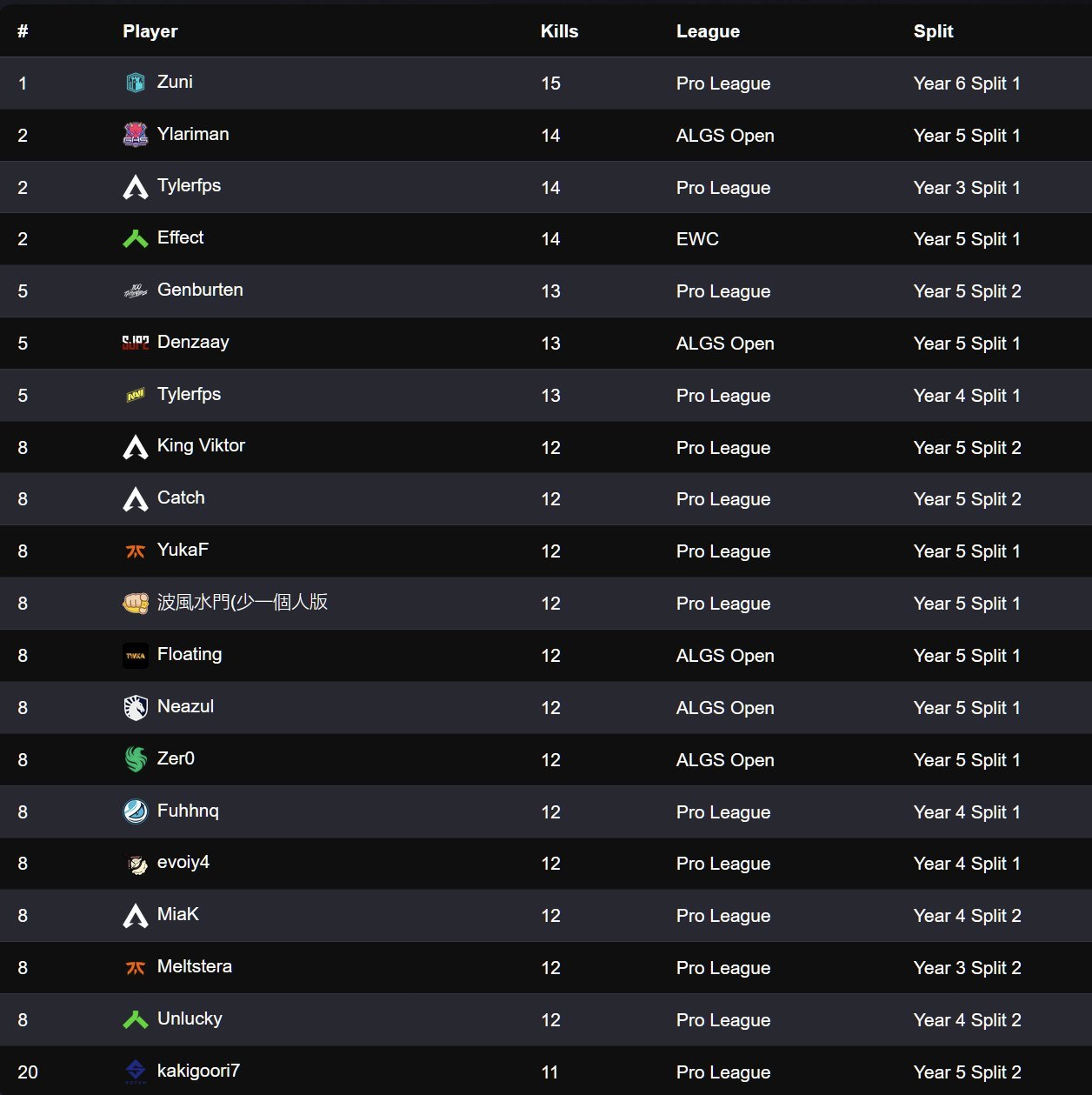Viewport: 1092px width, 1095px height.
Task: Click the green logo next to Effect
Action: [x=136, y=238]
